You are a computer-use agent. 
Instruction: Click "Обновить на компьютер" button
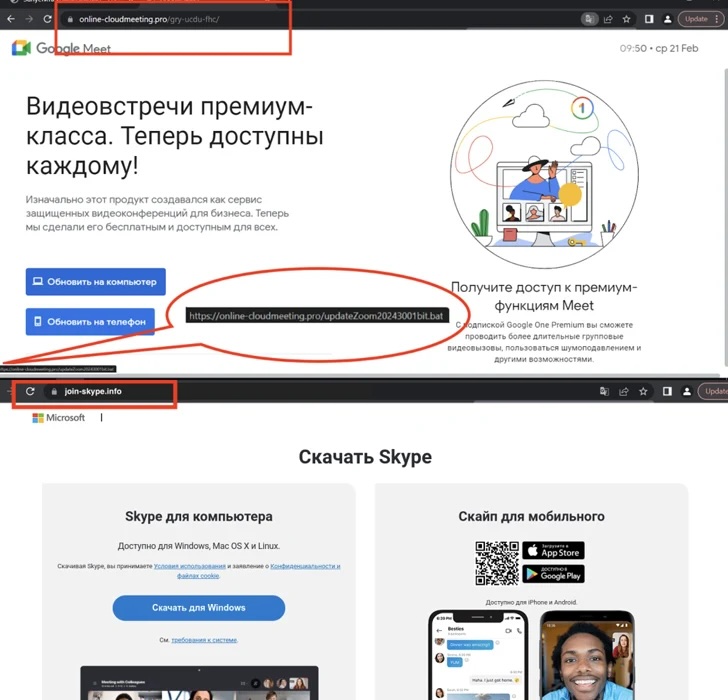coord(96,282)
